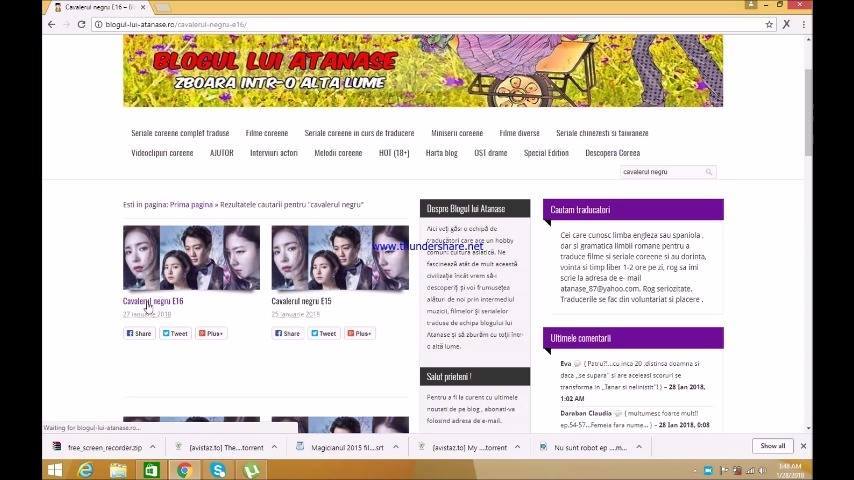The width and height of the screenshot is (854, 480).
Task: Open the Miniserii coreene menu item
Action: 457,133
